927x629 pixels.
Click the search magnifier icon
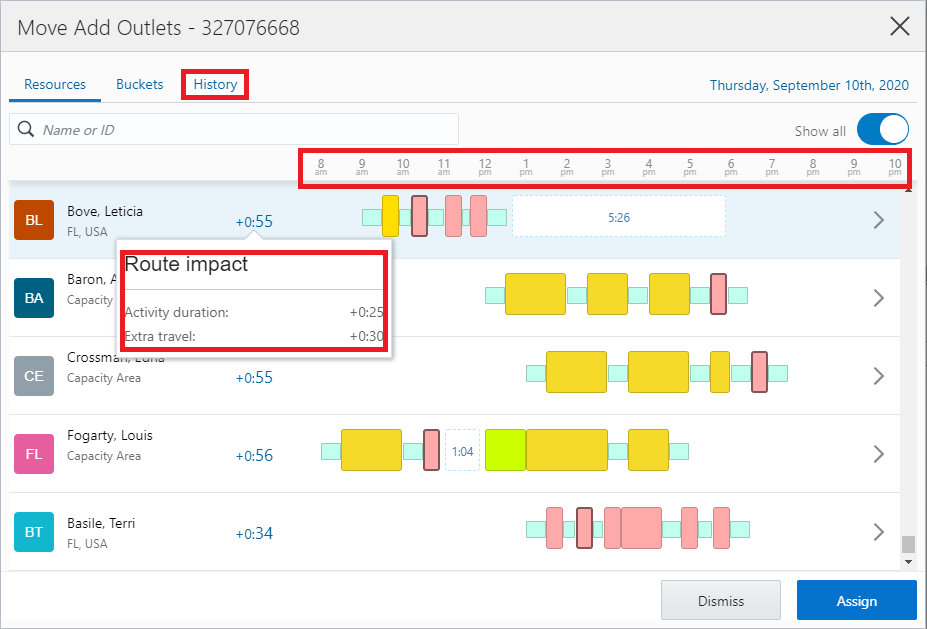tap(24, 129)
